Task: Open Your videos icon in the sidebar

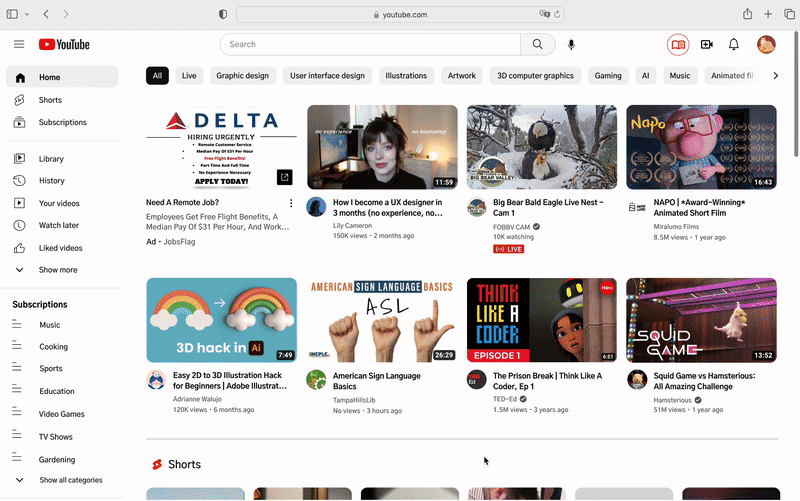Action: point(19,203)
